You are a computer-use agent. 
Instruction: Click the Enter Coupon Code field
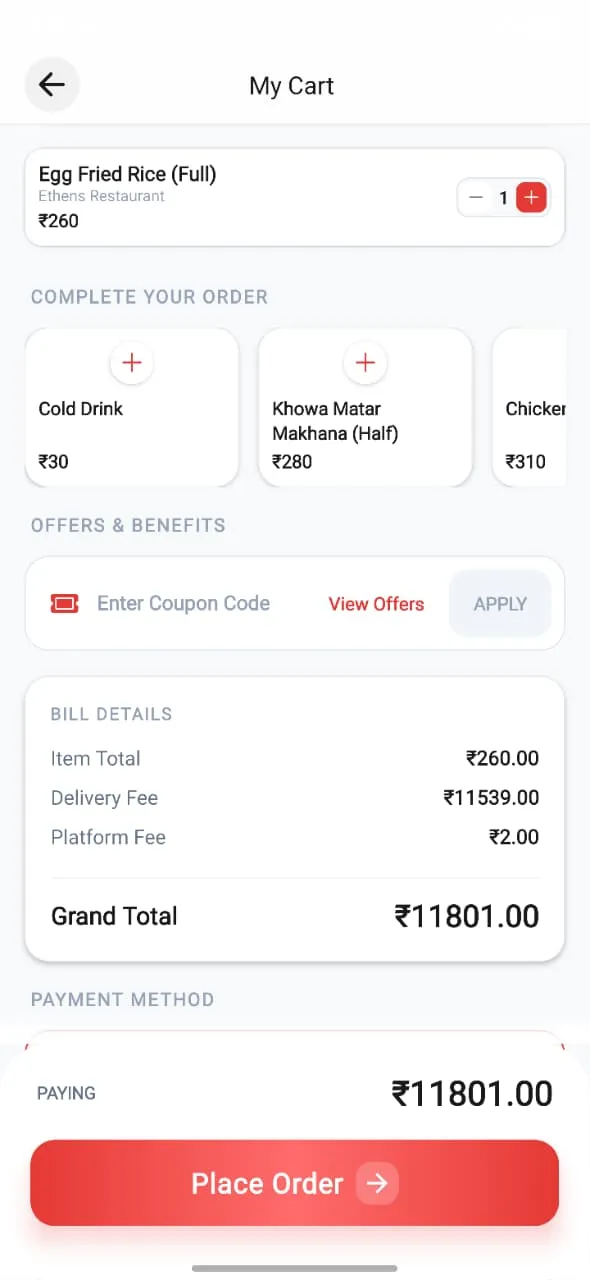click(x=183, y=603)
